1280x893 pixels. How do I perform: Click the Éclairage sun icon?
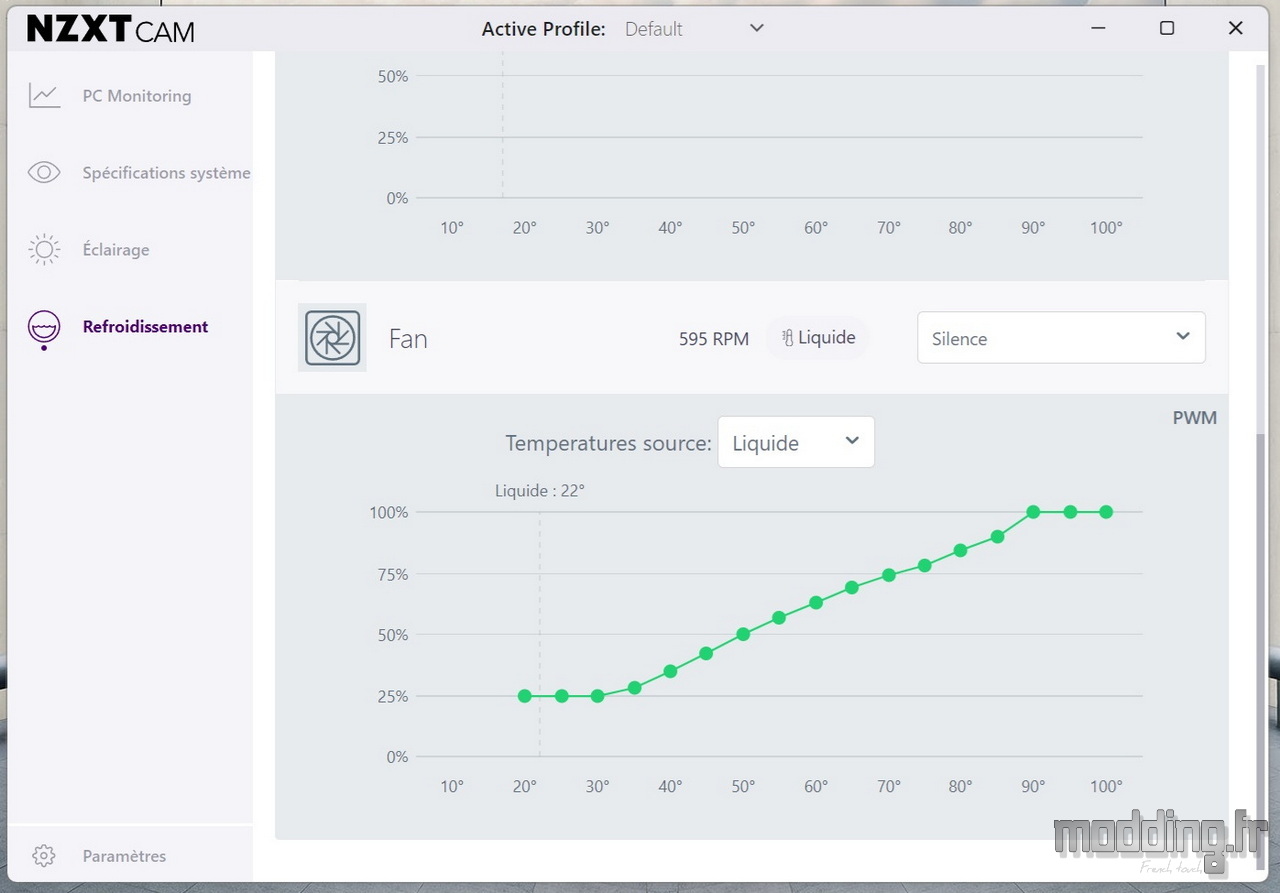tap(44, 250)
